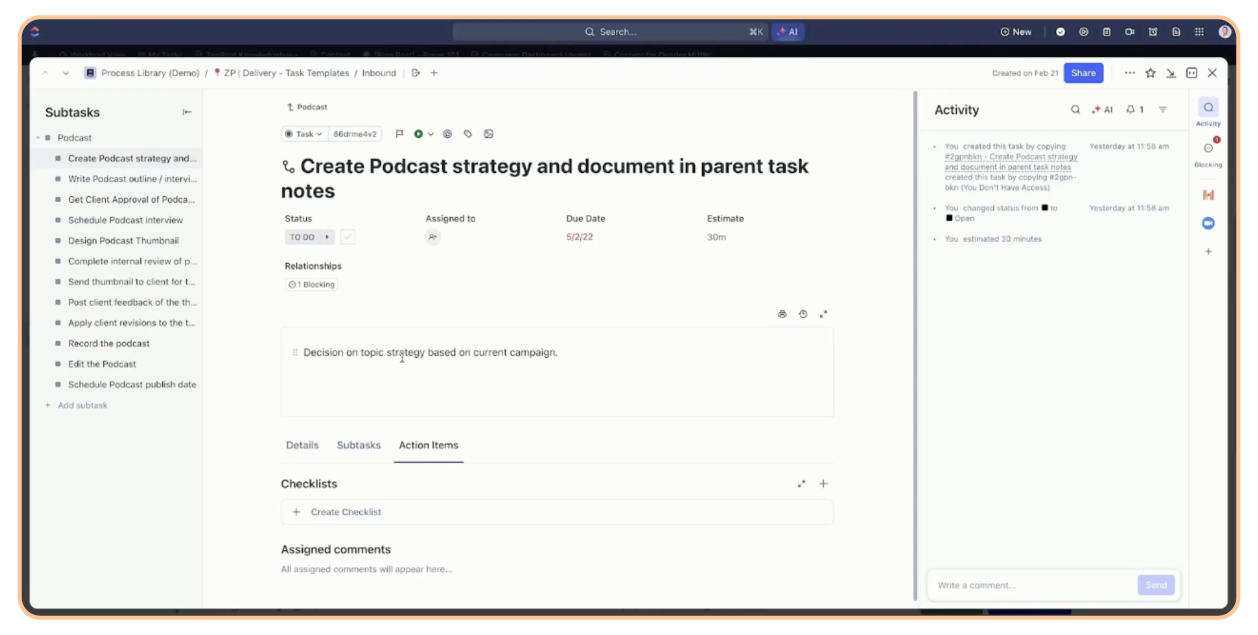This screenshot has width=1258, height=635.
Task: Click the tag icon to add tags
Action: 468,134
